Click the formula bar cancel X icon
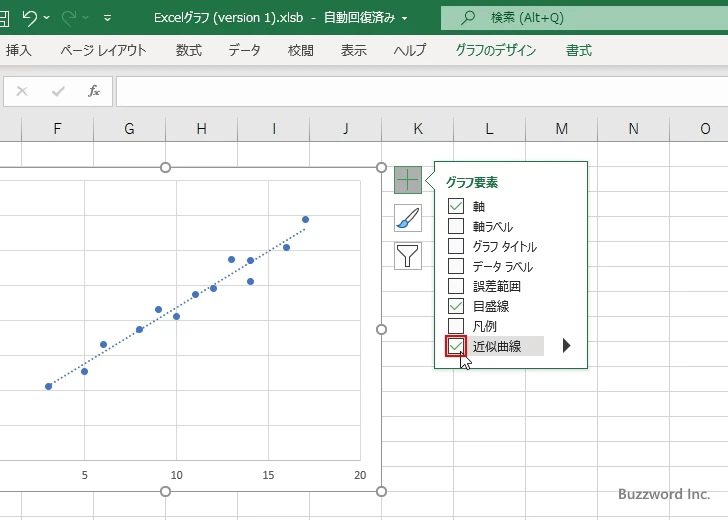Screen dimensions: 728x520 (x=22, y=91)
